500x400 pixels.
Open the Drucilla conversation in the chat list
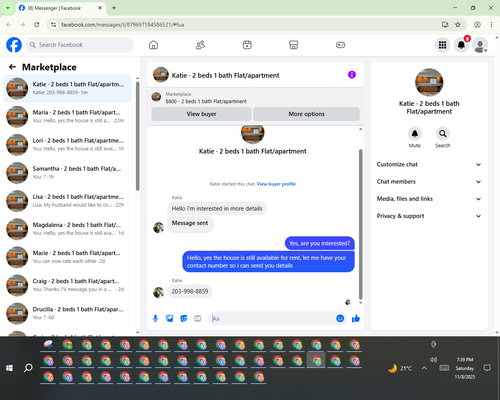(67, 313)
